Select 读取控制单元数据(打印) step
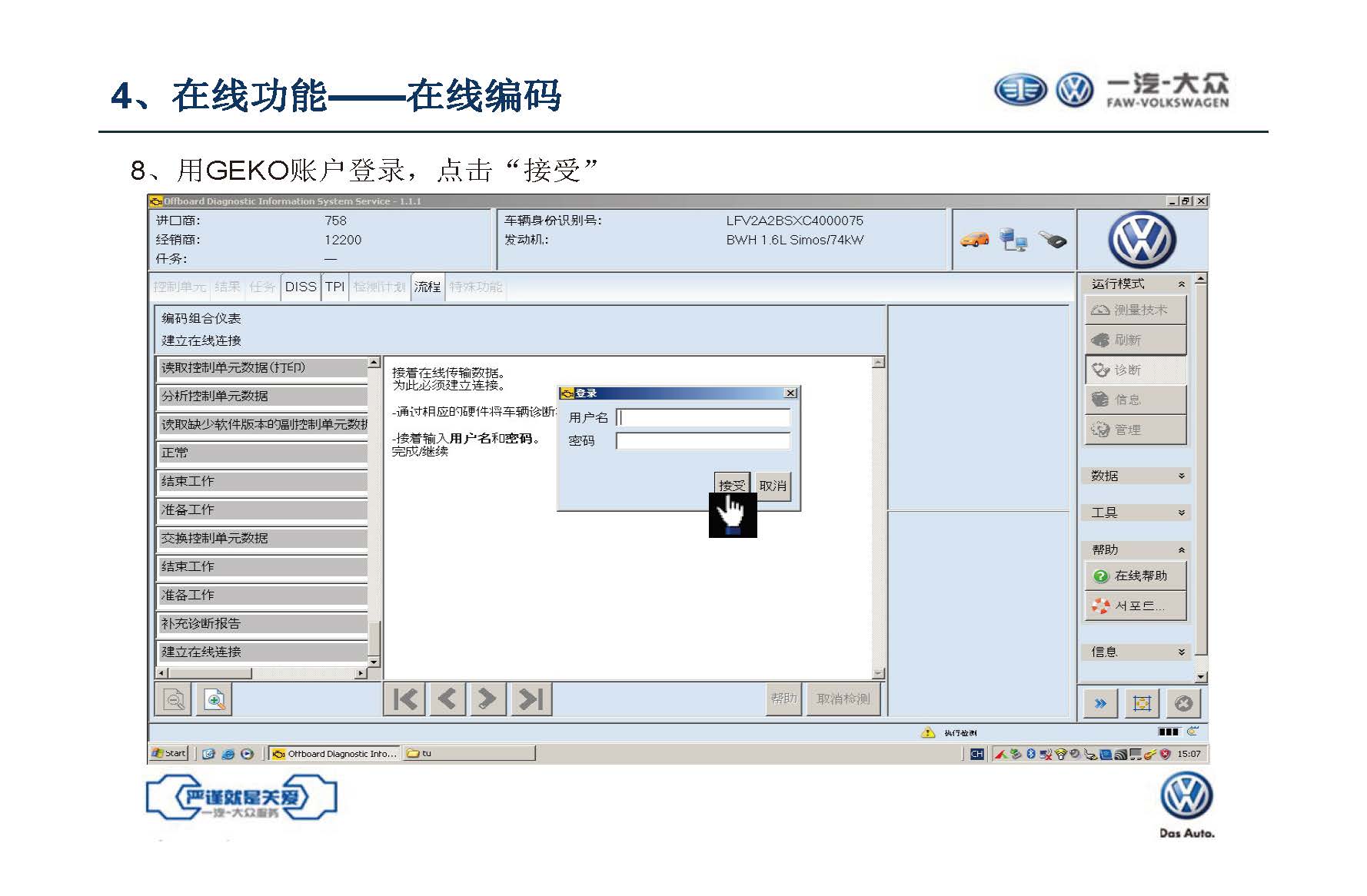The image size is (1367, 896). click(262, 368)
